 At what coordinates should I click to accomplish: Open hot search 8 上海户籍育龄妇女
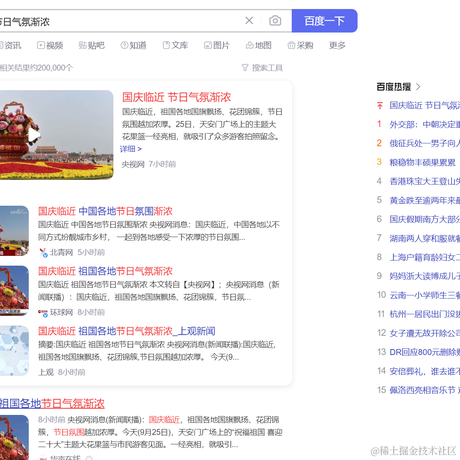point(425,257)
